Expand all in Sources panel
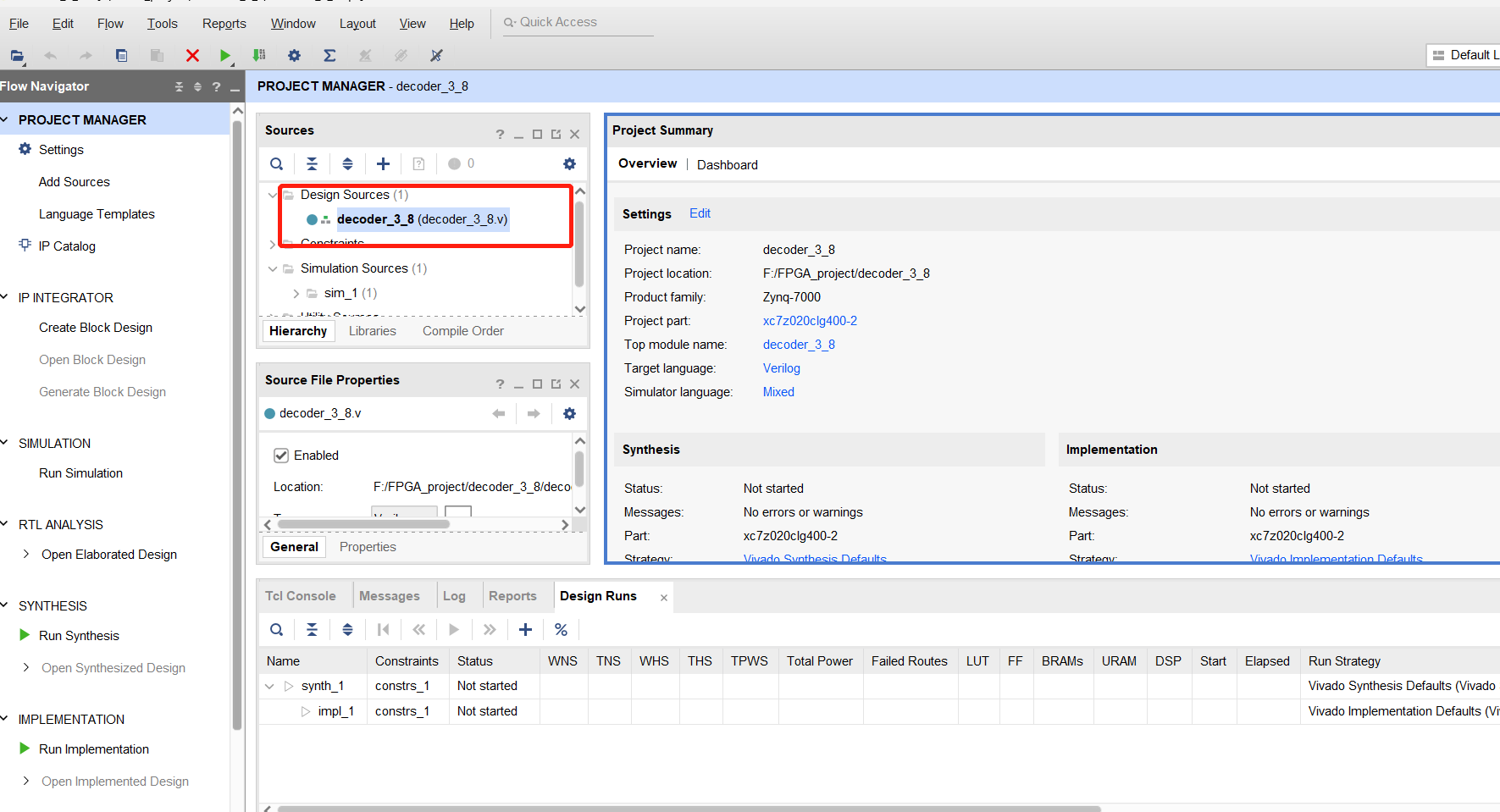The image size is (1500, 812). click(x=347, y=164)
